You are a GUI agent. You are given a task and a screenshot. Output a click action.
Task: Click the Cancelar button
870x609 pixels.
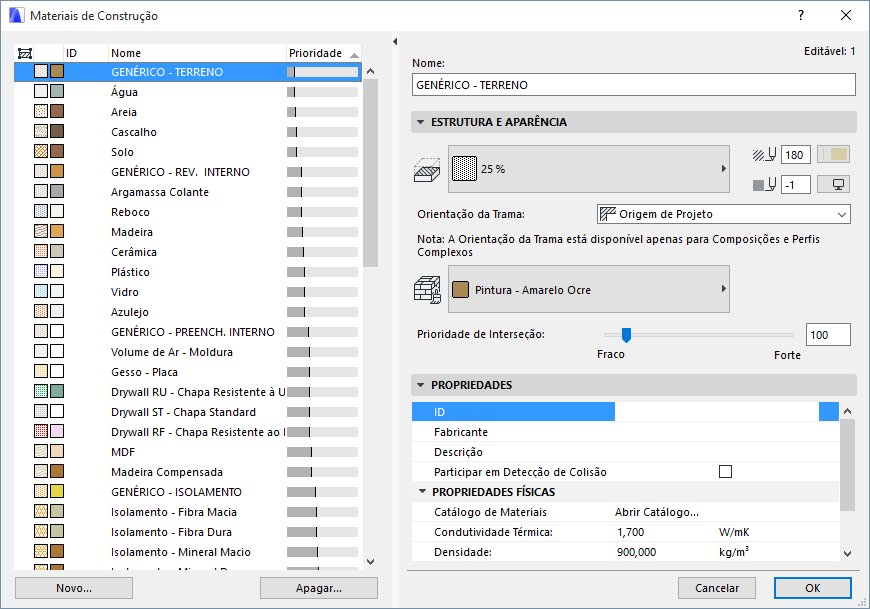tap(717, 588)
